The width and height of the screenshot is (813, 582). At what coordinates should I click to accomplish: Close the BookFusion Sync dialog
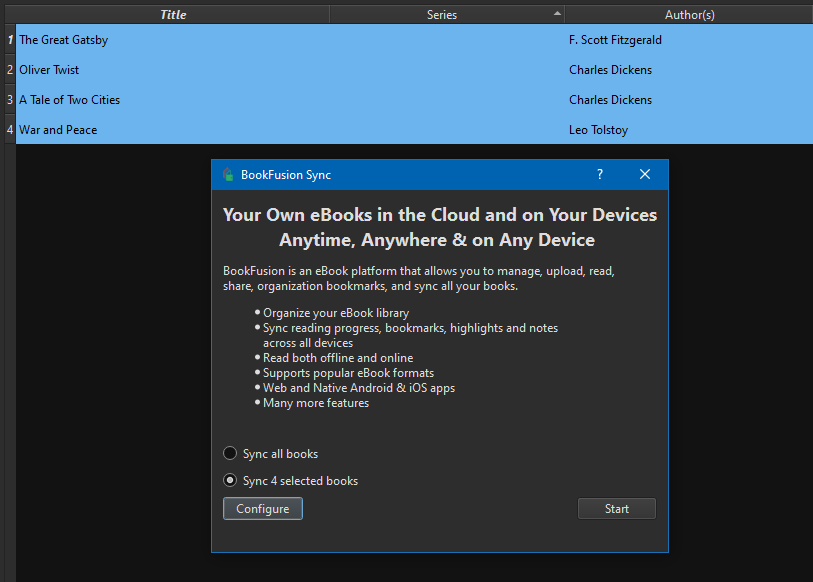[x=644, y=174]
